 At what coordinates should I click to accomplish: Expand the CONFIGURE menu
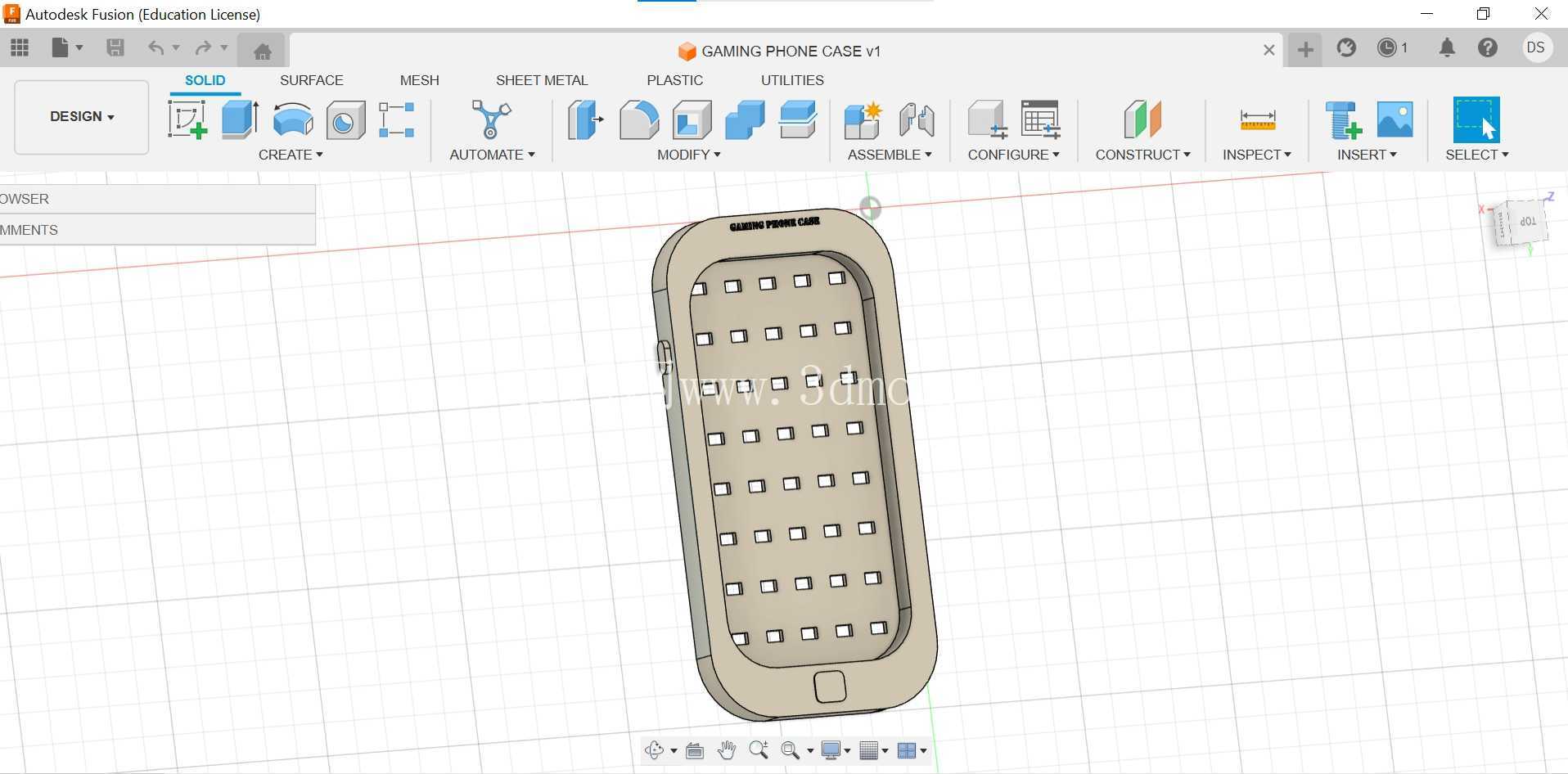pyautogui.click(x=1014, y=155)
